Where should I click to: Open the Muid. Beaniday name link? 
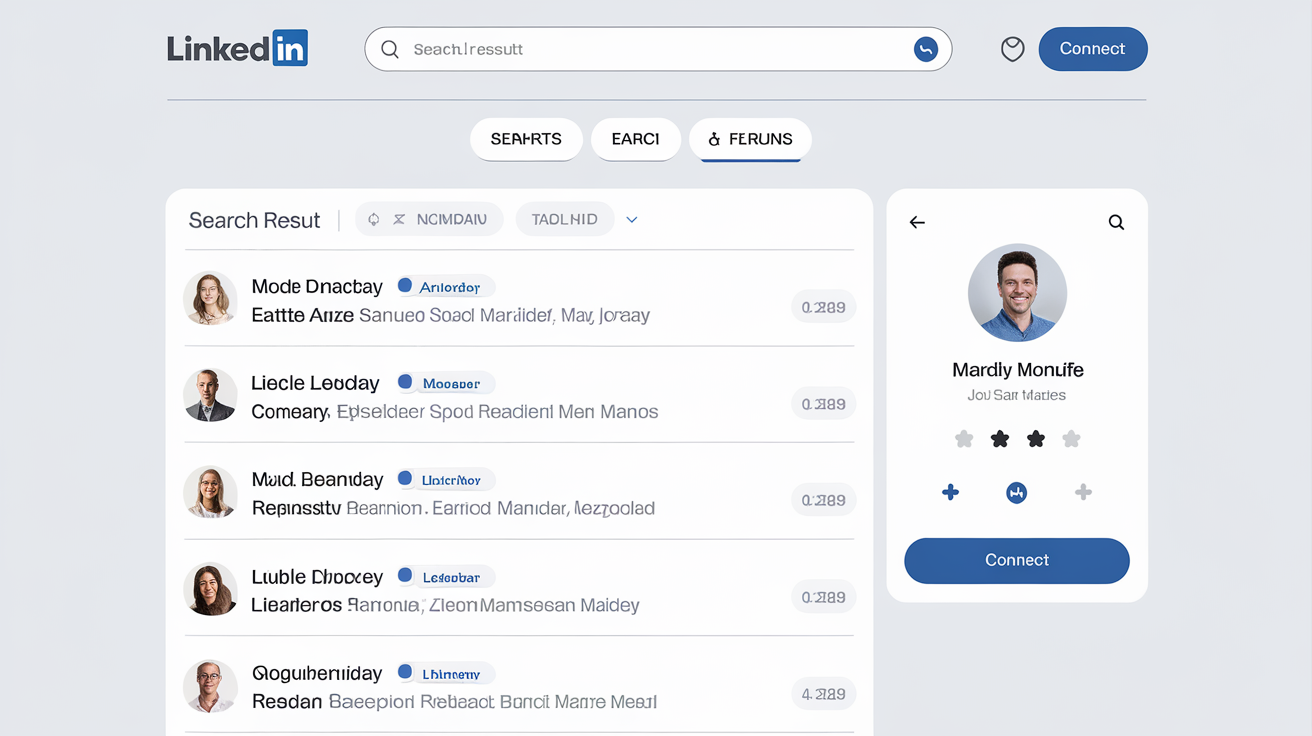point(317,480)
